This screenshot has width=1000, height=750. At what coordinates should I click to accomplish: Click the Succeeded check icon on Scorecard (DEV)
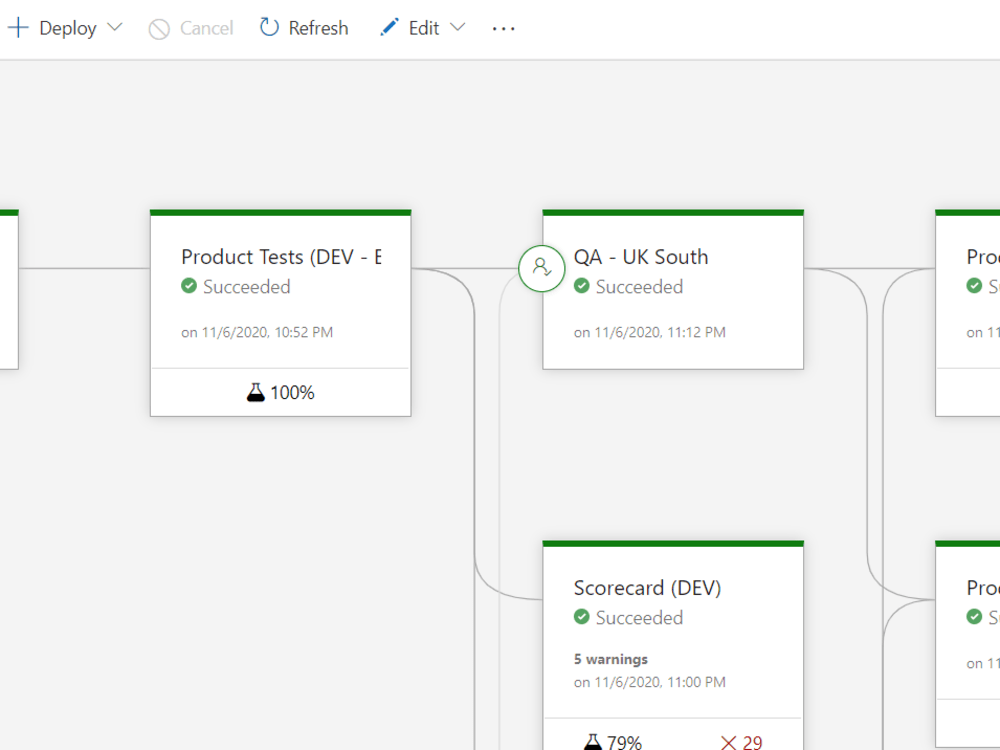click(x=581, y=618)
